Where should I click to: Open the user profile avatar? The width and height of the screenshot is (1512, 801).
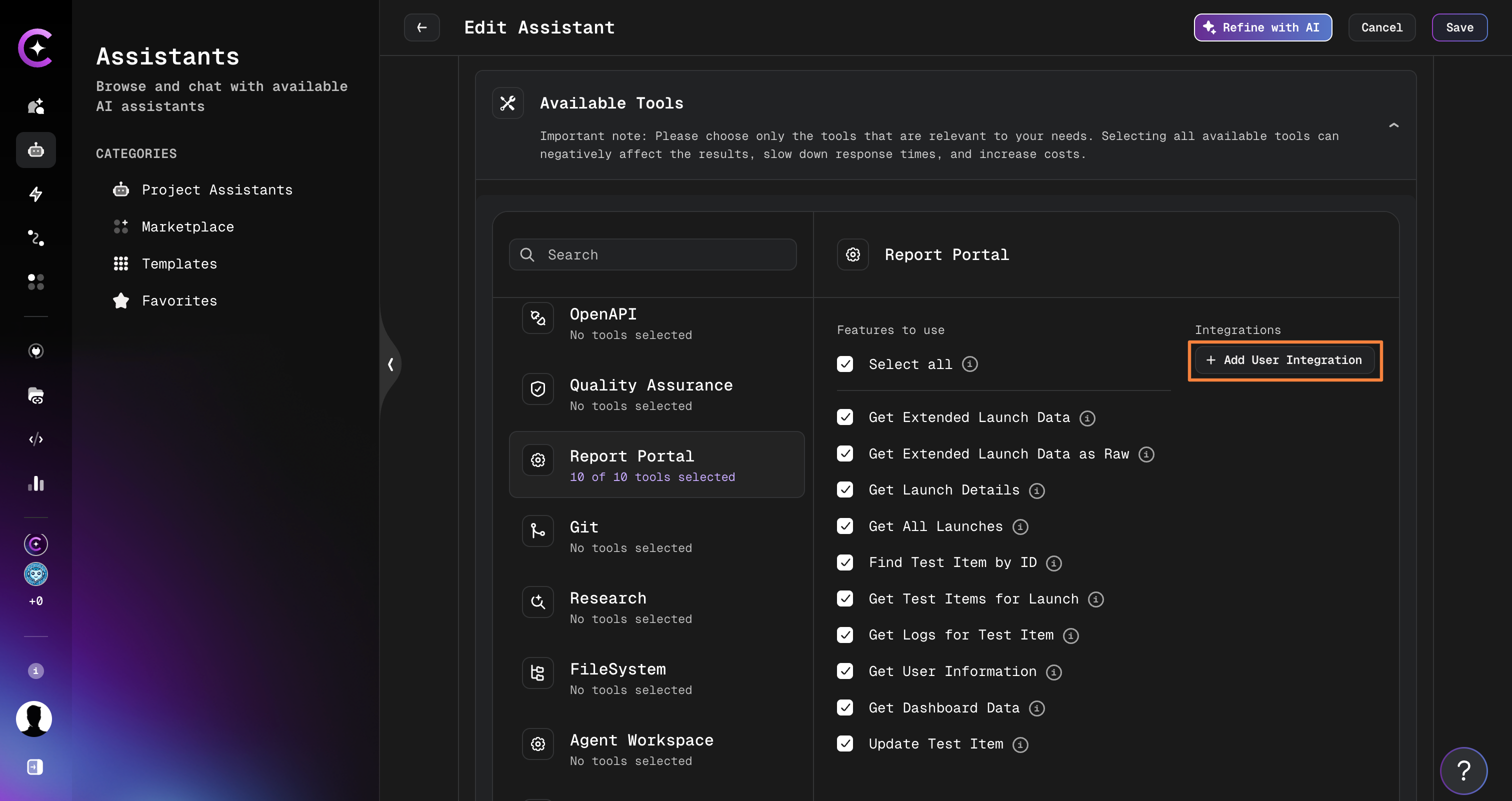pyautogui.click(x=34, y=719)
